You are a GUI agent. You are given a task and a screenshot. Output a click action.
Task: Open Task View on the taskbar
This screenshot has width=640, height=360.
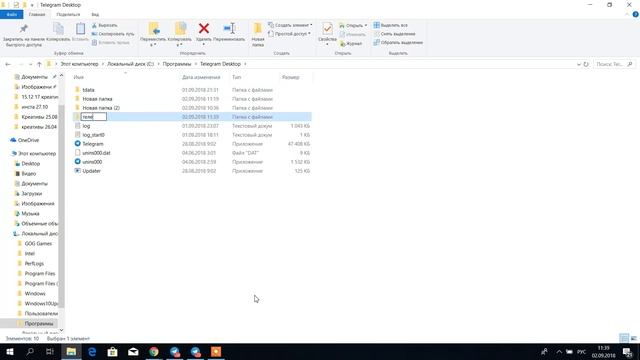50,351
